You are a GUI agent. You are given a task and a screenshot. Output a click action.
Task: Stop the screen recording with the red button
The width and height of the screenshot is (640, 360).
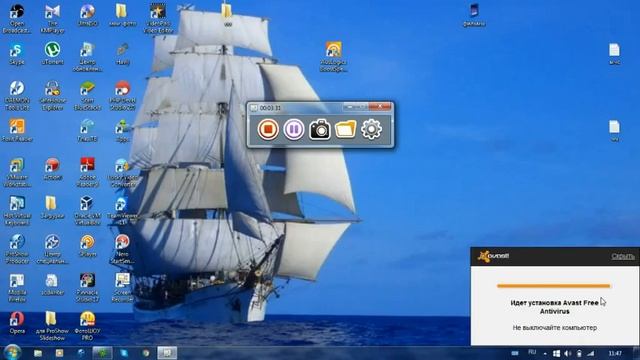[268, 129]
